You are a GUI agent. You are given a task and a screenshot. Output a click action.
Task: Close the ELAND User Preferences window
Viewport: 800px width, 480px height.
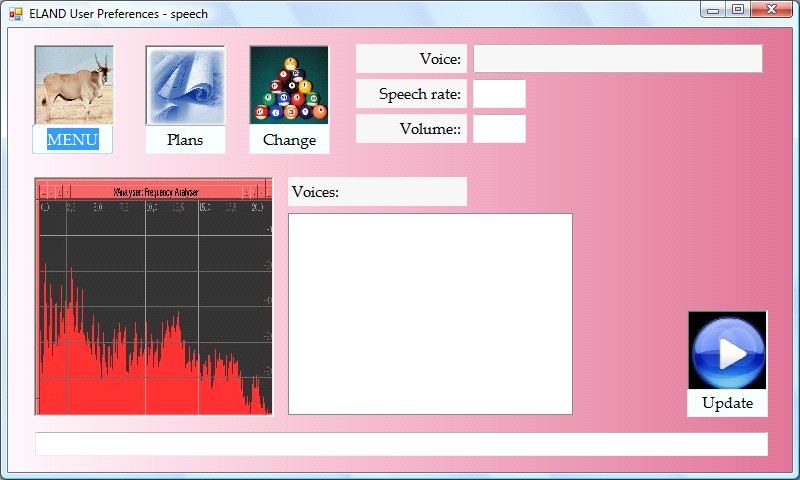click(772, 10)
